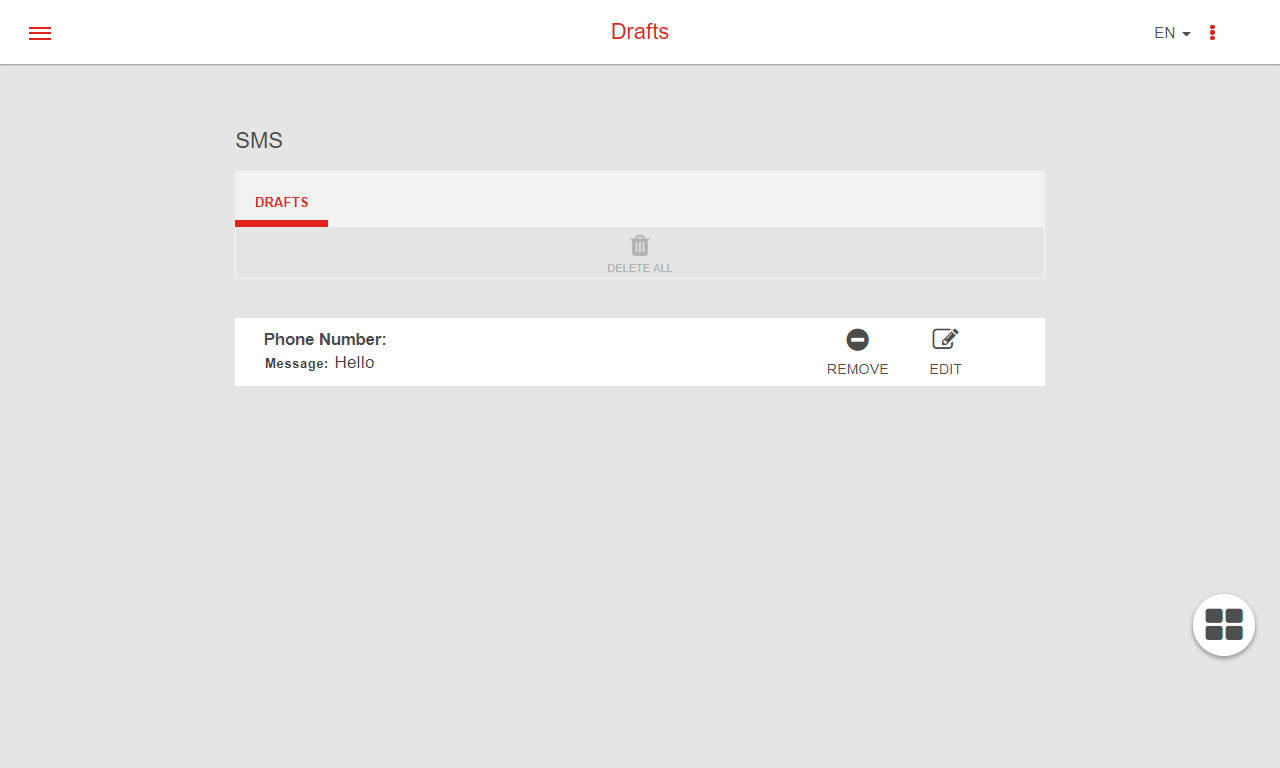This screenshot has width=1280, height=768.
Task: Open the floating grid apps button
Action: [x=1223, y=625]
